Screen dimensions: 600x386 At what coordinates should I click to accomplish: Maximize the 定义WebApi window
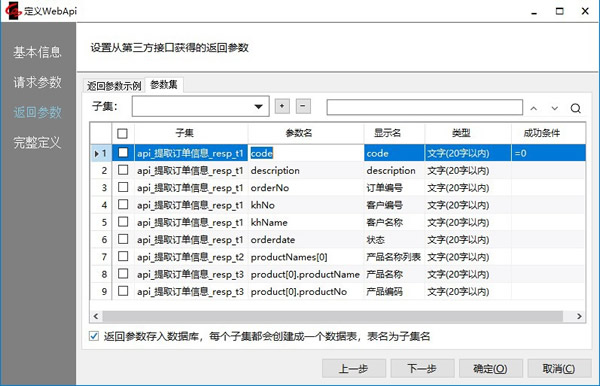559,11
